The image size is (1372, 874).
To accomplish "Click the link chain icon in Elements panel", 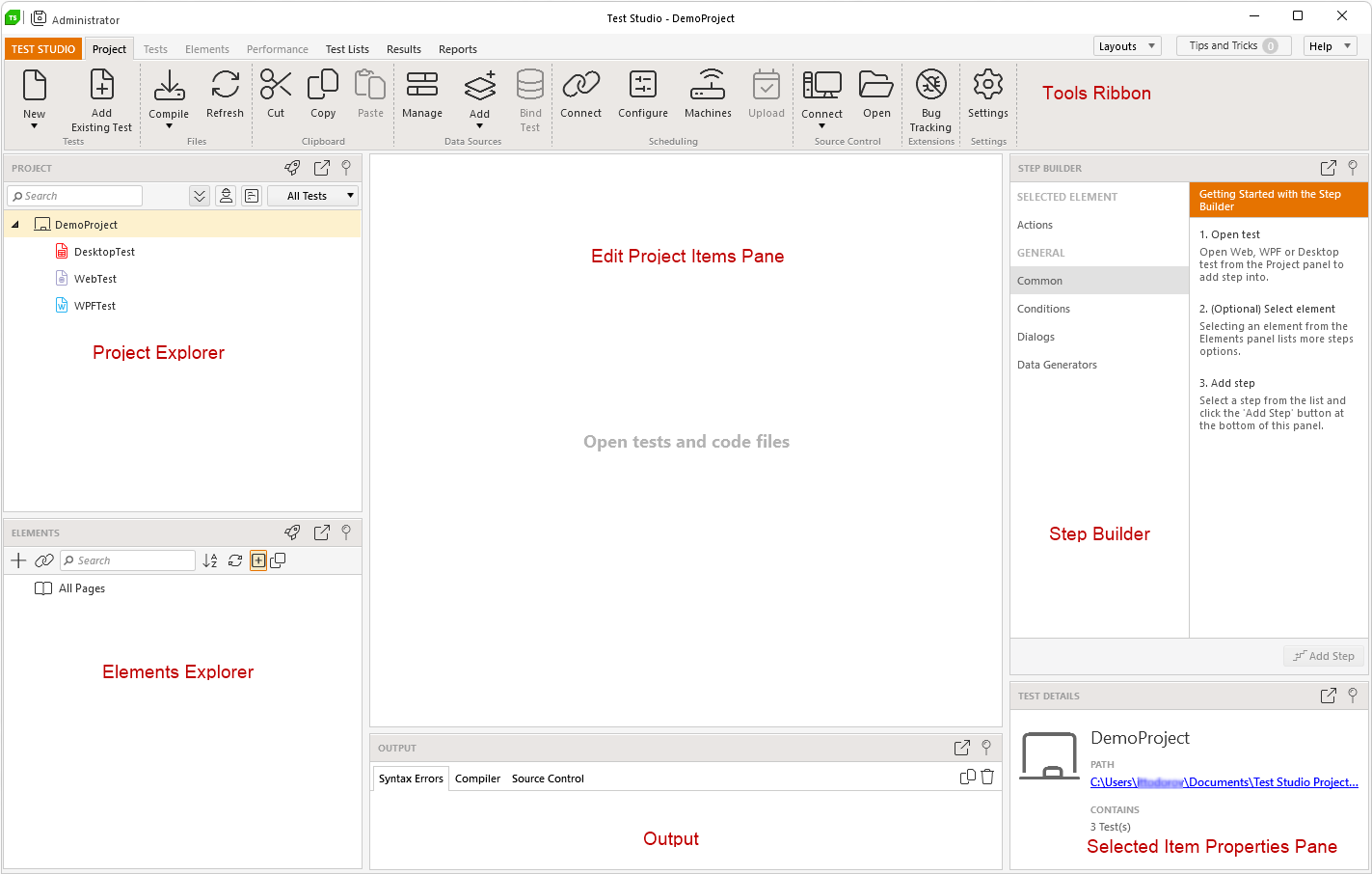I will point(44,560).
